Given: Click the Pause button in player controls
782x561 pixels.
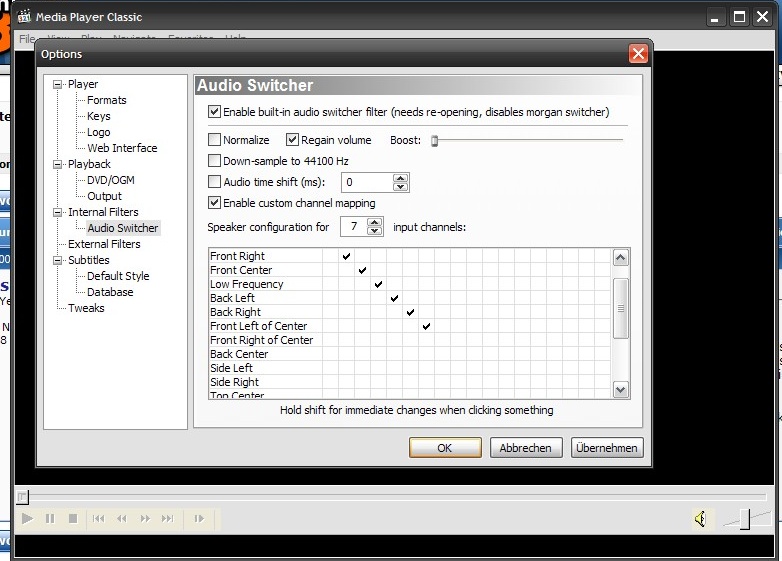Looking at the screenshot, I should (x=50, y=519).
